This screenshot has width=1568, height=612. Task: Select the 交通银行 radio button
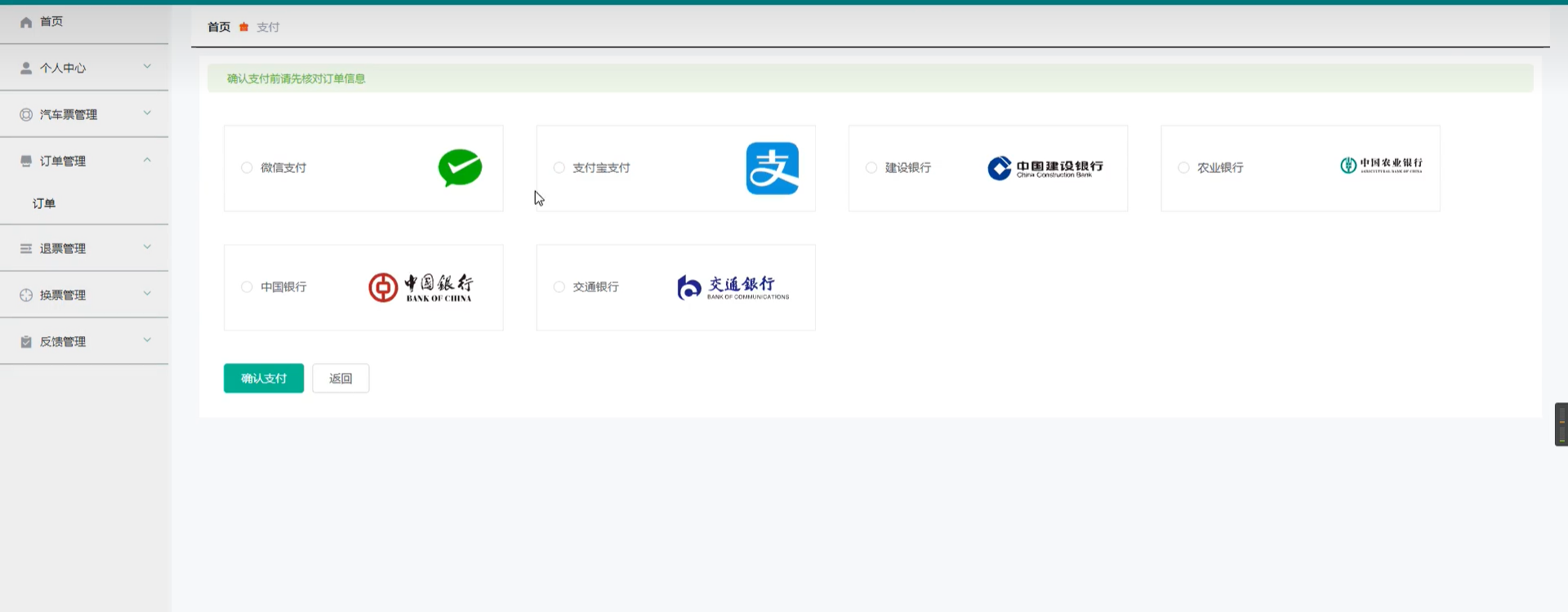coord(559,287)
